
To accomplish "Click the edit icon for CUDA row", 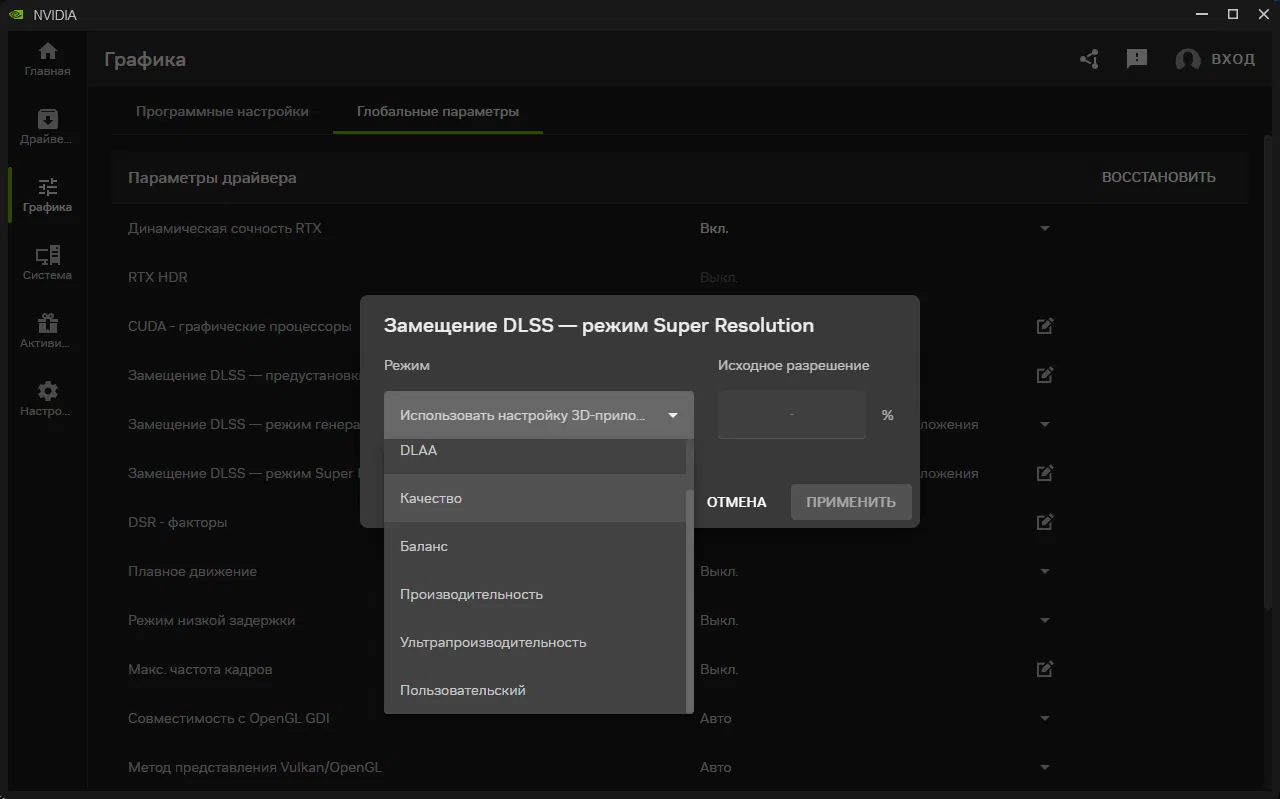I will [1045, 326].
